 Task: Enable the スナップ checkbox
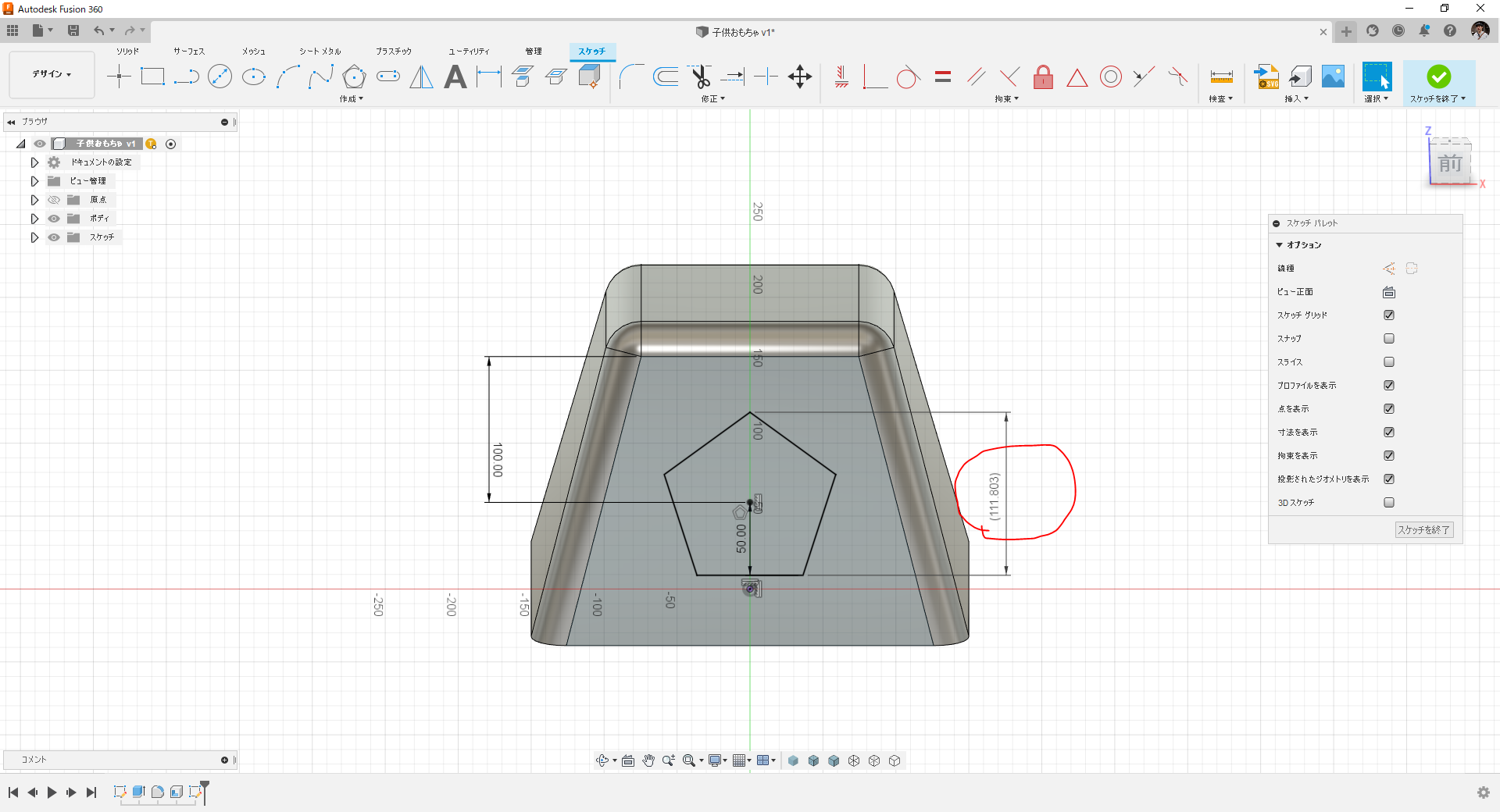1389,339
